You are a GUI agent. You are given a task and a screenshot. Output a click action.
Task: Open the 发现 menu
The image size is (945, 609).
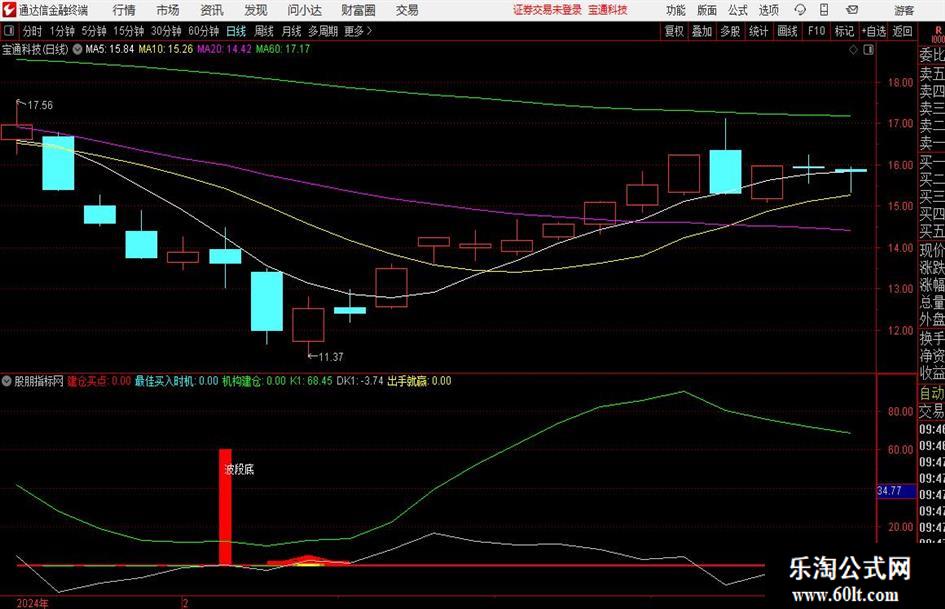point(256,10)
